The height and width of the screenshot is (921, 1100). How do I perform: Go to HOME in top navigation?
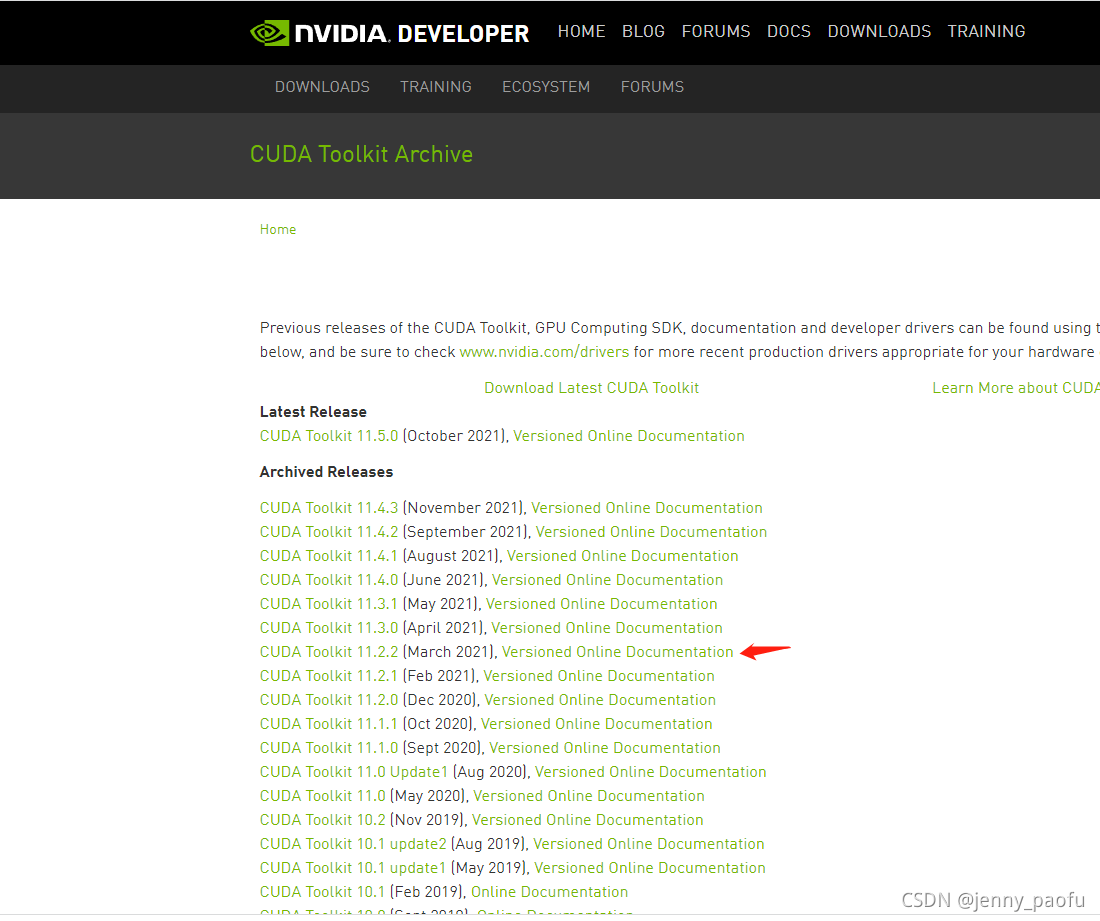point(582,32)
